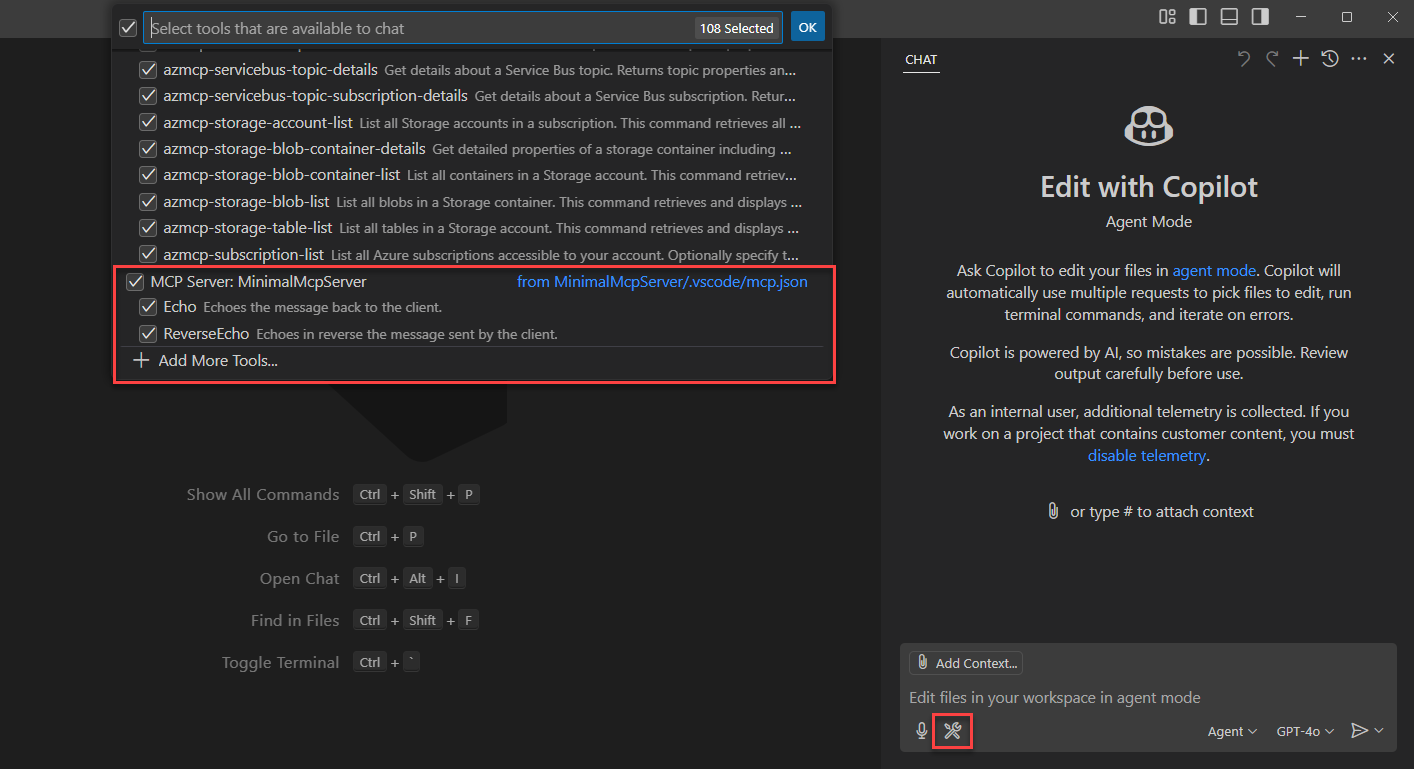
Task: Toggle secondary side bar icon
Action: (1260, 17)
